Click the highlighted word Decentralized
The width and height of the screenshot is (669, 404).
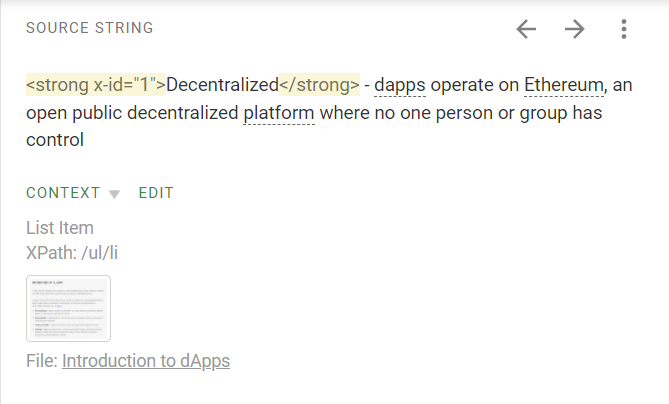[x=221, y=86]
